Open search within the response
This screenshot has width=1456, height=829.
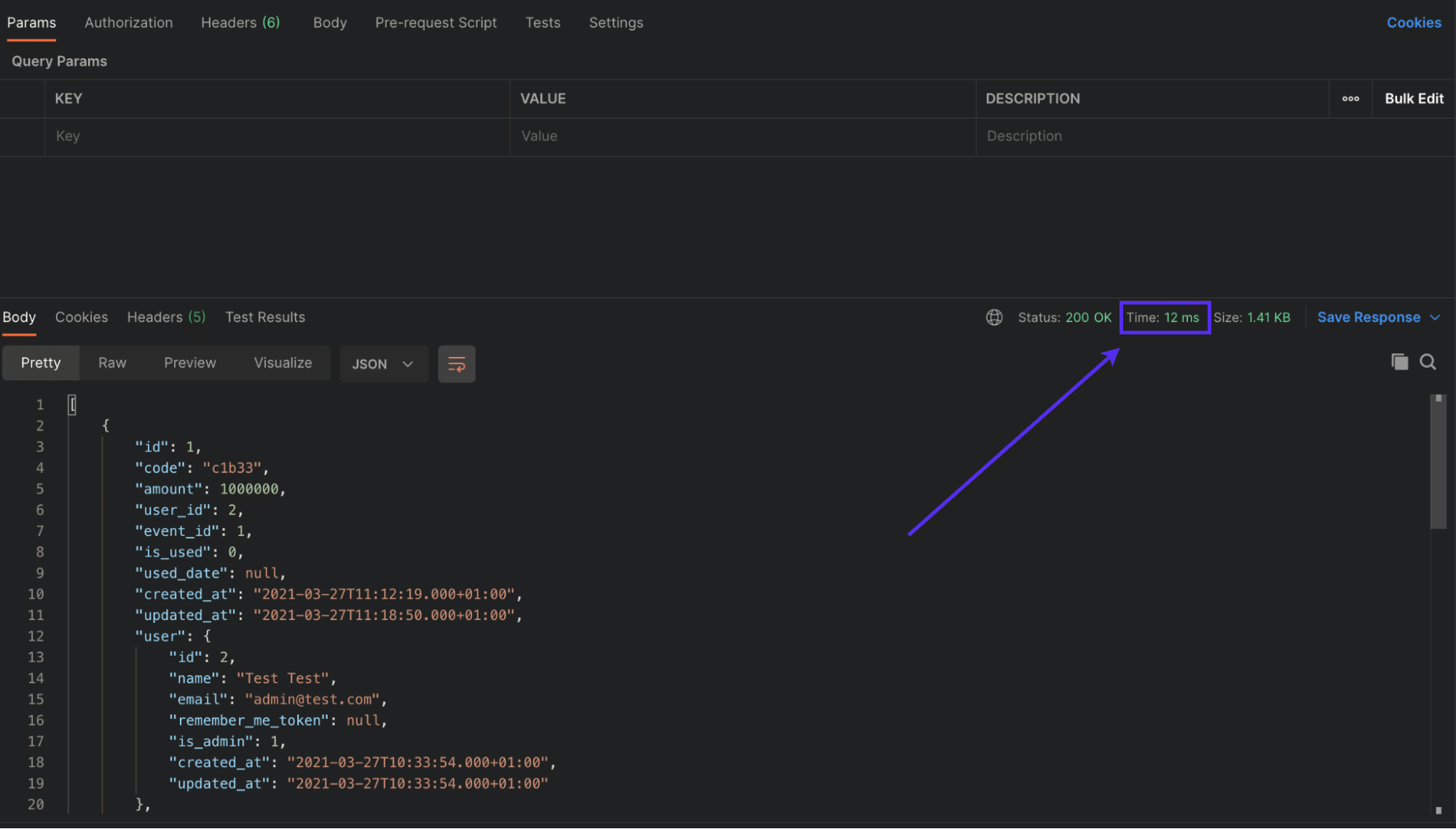click(1428, 361)
